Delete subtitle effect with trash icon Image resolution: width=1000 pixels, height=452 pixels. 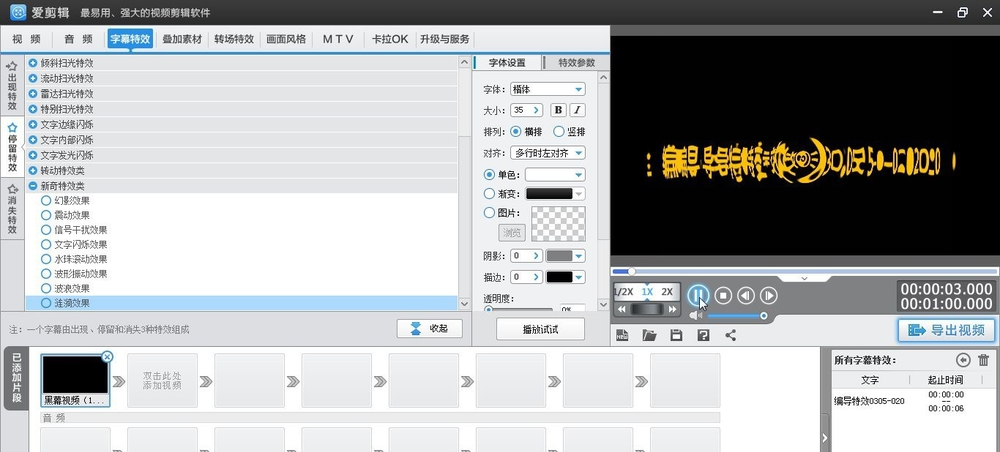click(983, 360)
